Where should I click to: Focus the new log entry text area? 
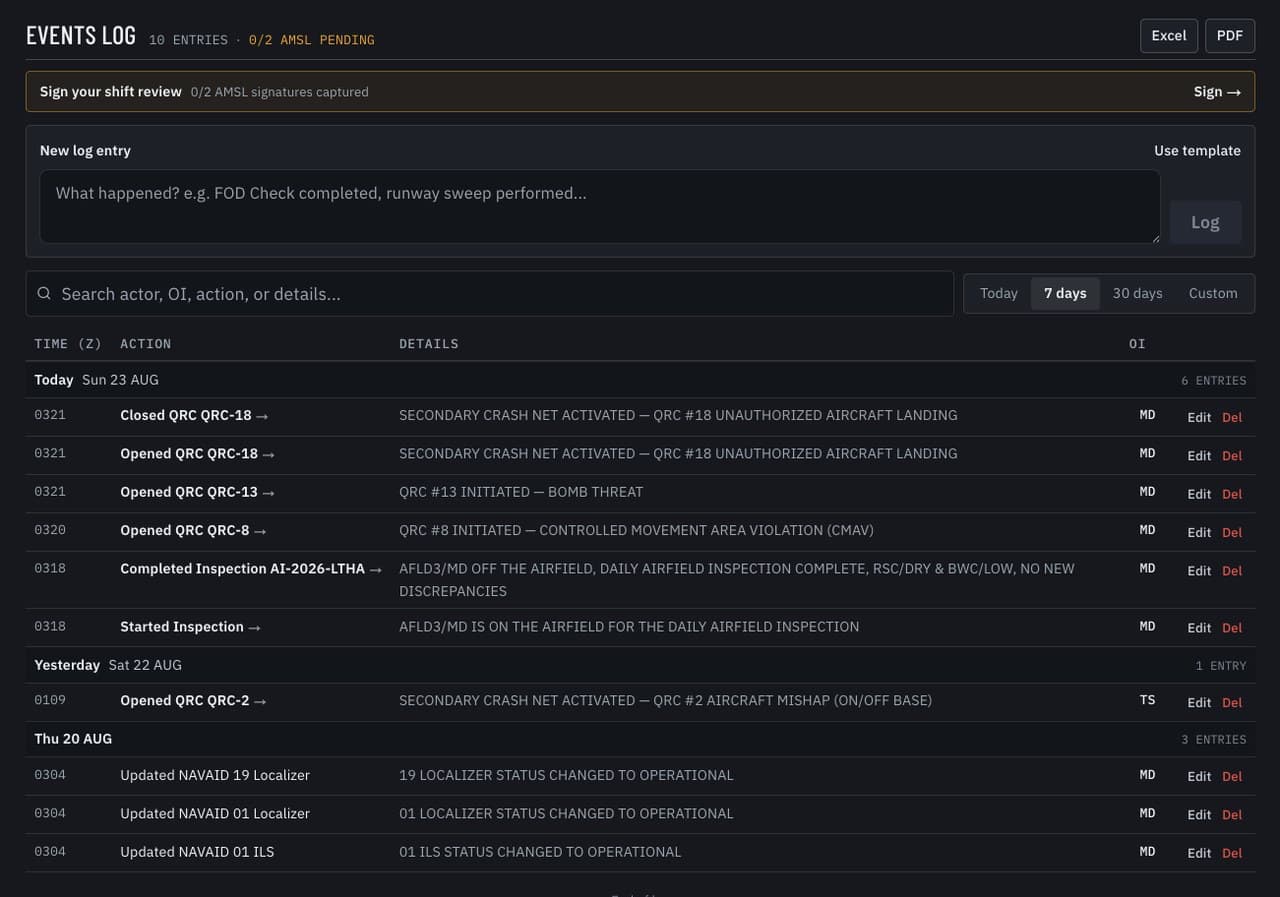tap(599, 206)
